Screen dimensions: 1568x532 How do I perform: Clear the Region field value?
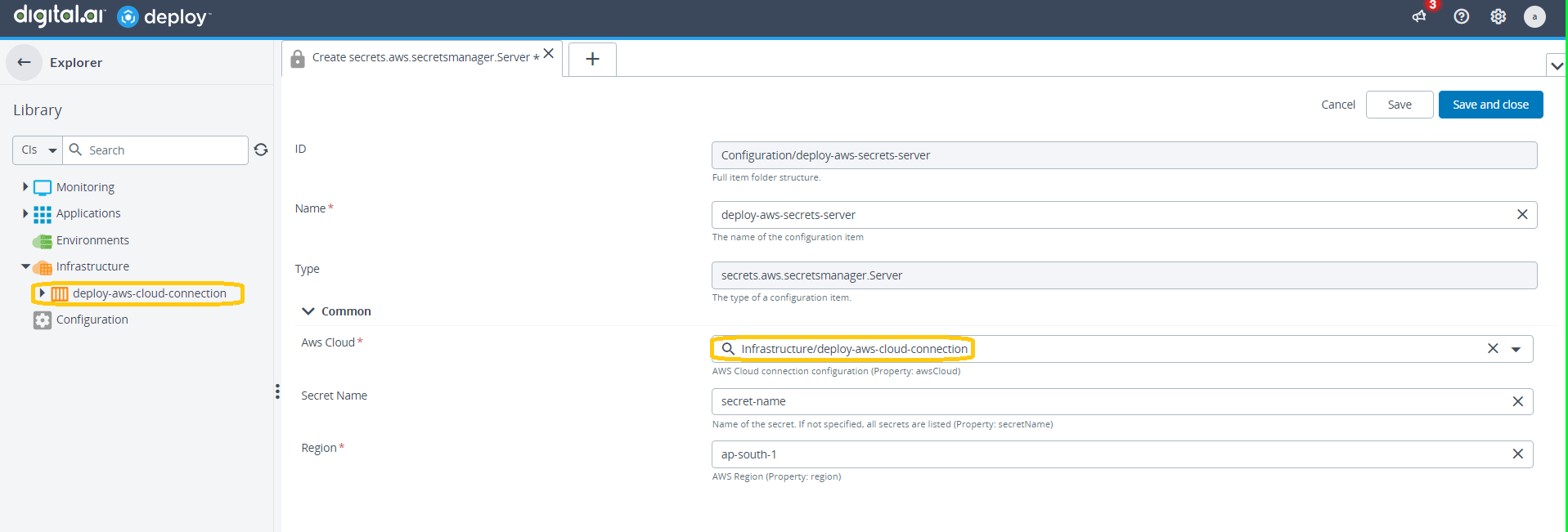pos(1517,454)
